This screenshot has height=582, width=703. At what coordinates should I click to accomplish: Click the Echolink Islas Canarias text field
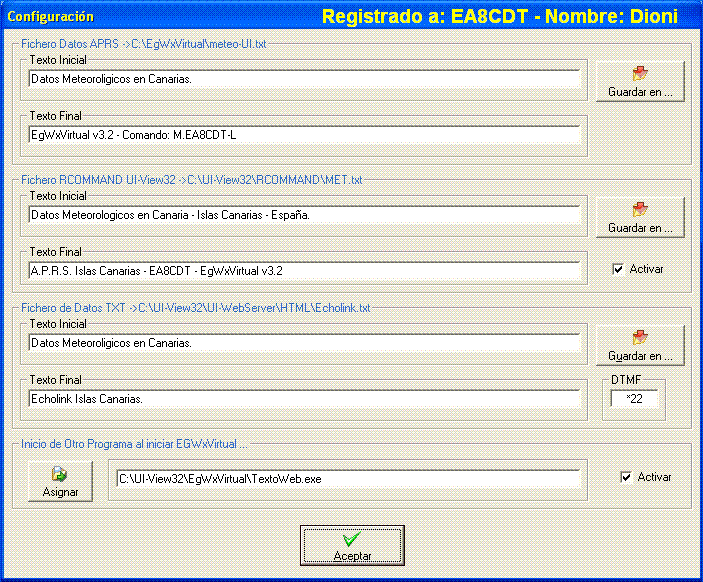point(304,399)
